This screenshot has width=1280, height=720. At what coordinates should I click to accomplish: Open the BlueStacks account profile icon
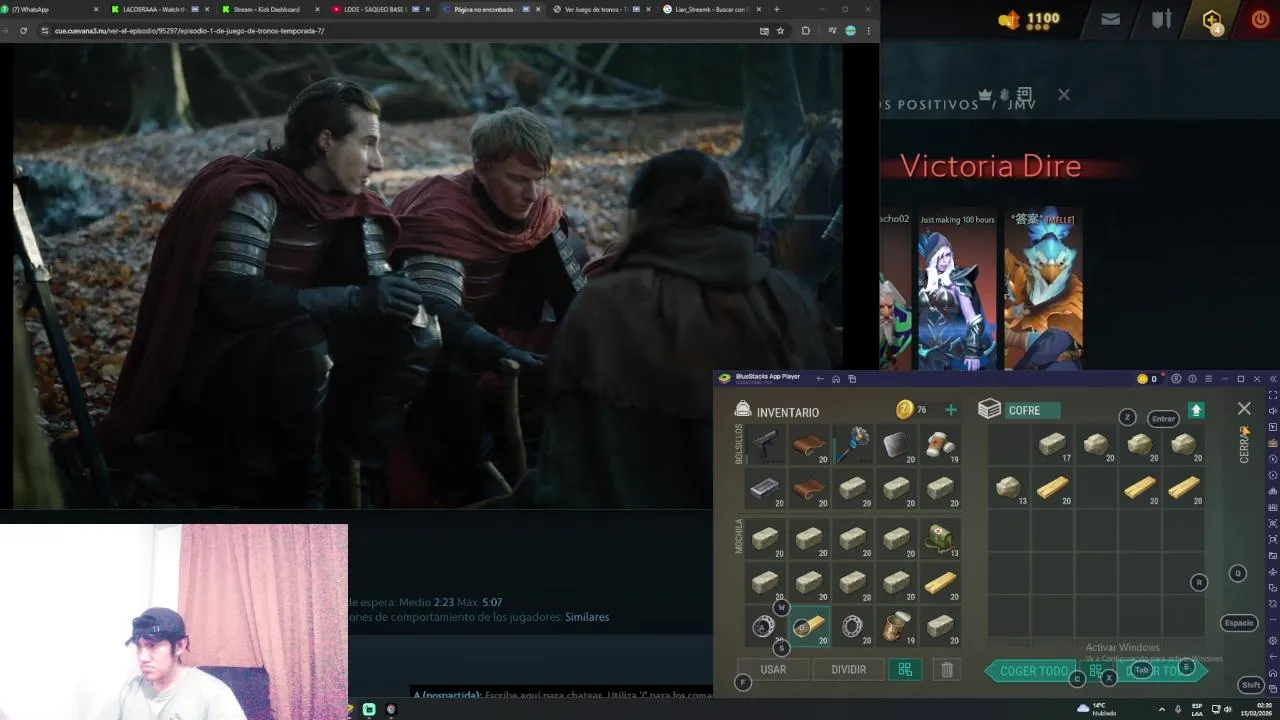1176,379
